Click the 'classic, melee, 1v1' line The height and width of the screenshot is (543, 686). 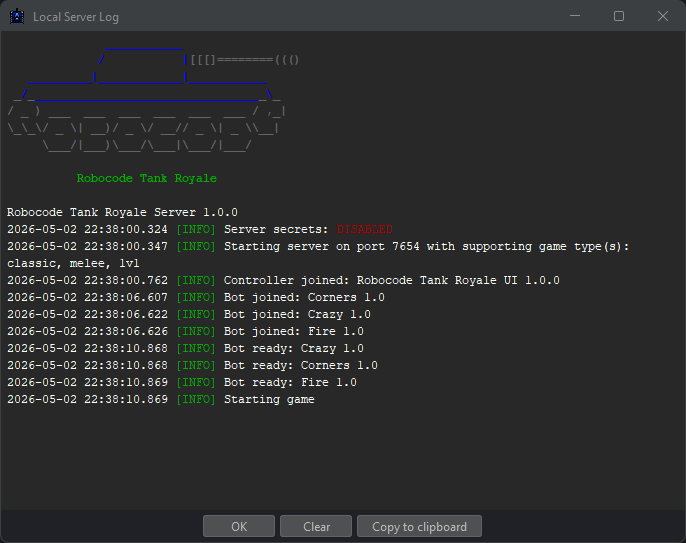coord(73,263)
